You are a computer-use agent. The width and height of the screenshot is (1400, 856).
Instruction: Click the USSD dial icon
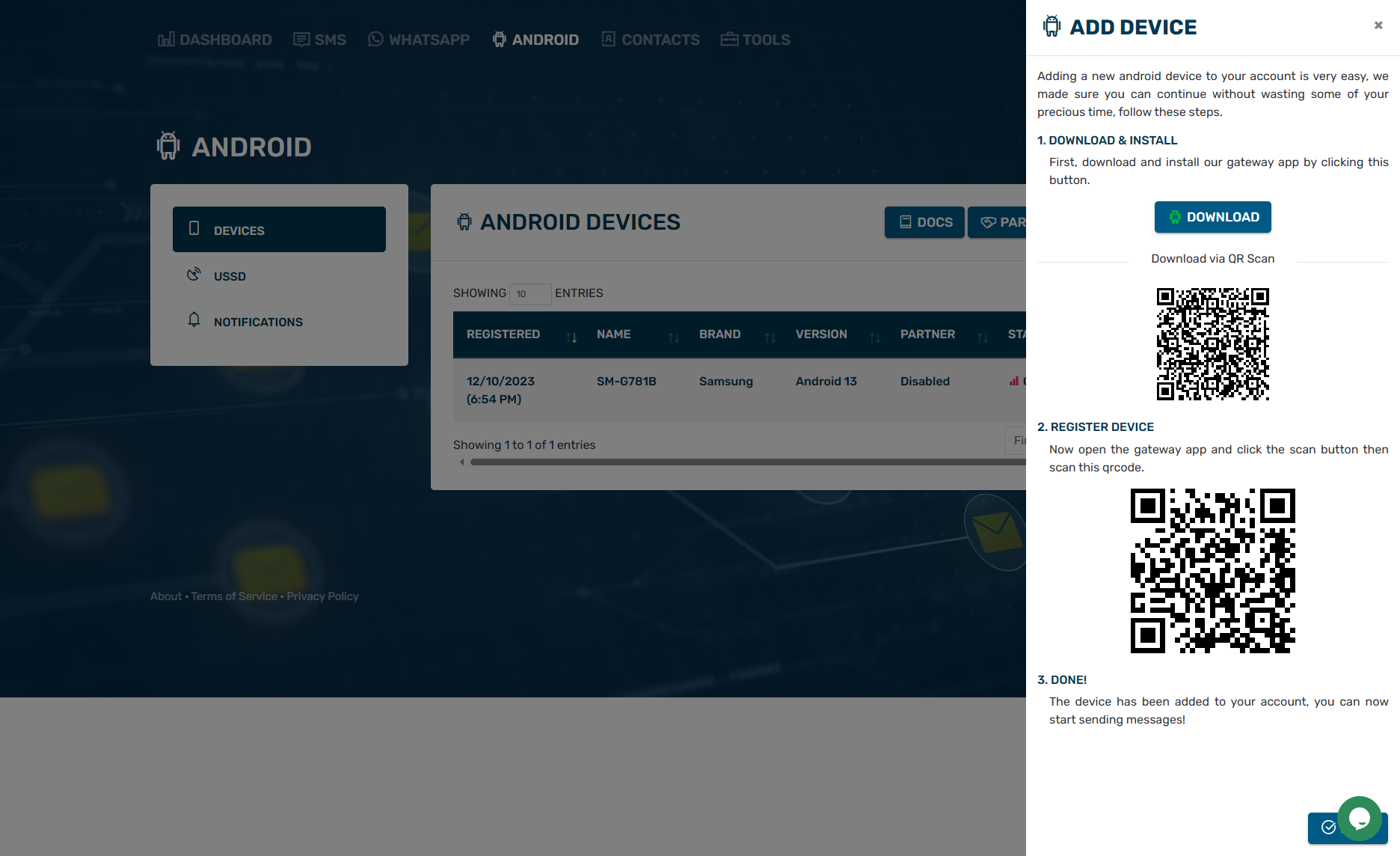click(194, 274)
